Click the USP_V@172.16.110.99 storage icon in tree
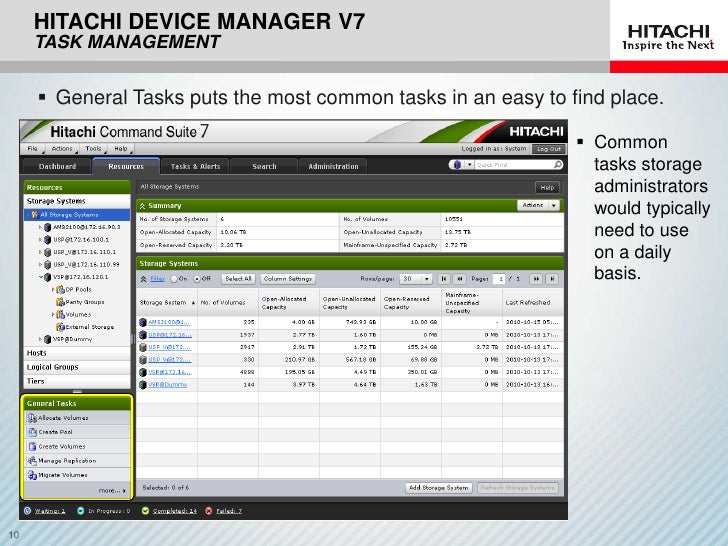The height and width of the screenshot is (546, 728). coord(47,265)
